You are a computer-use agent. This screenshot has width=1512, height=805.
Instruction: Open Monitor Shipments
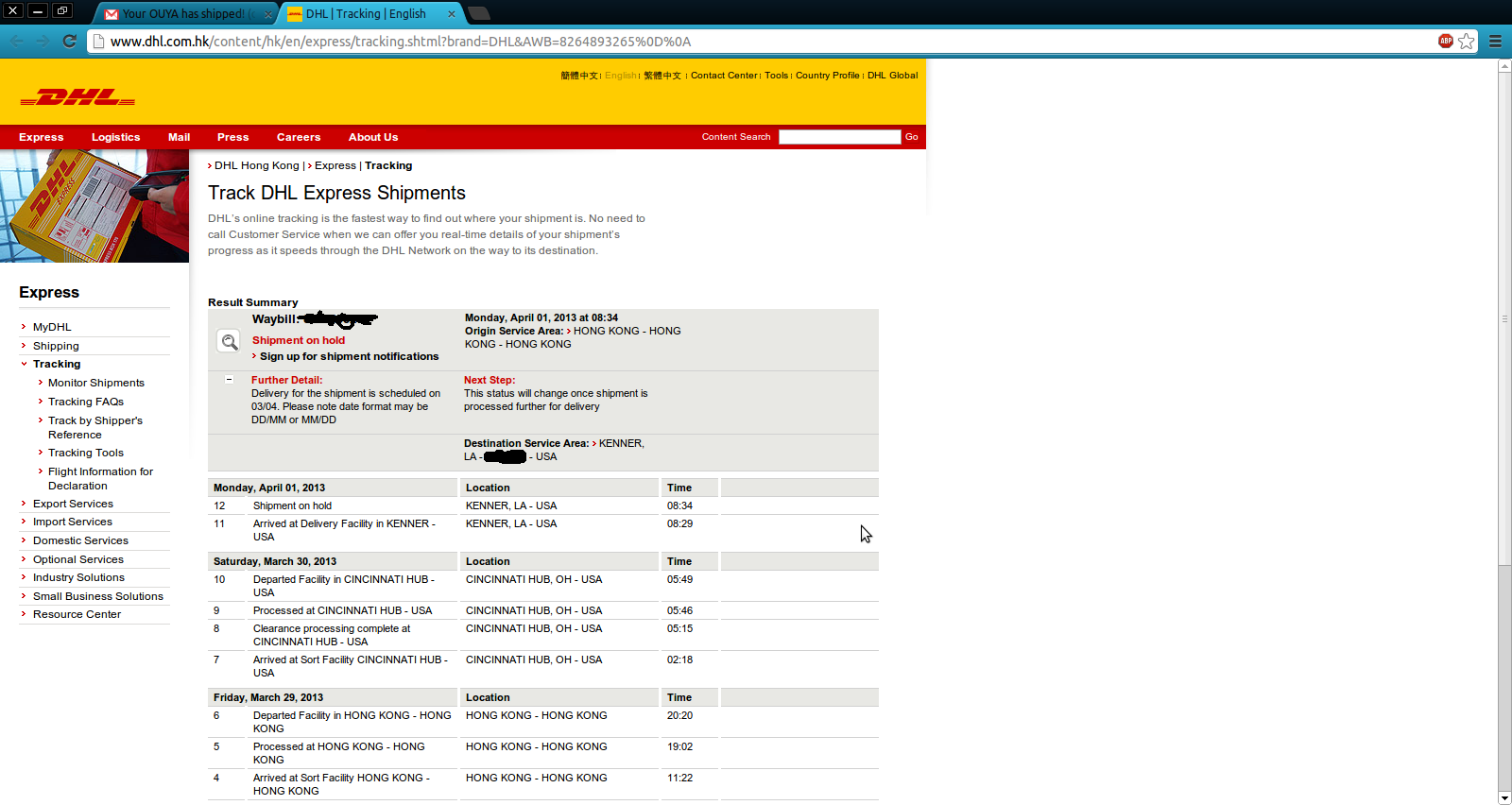coord(96,383)
